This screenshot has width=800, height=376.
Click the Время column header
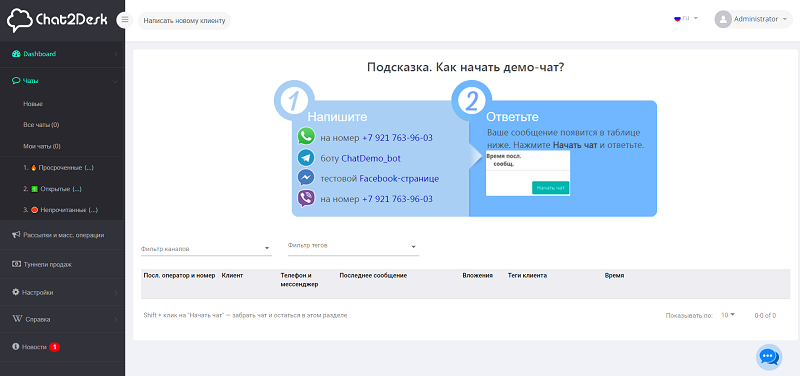pyautogui.click(x=614, y=275)
